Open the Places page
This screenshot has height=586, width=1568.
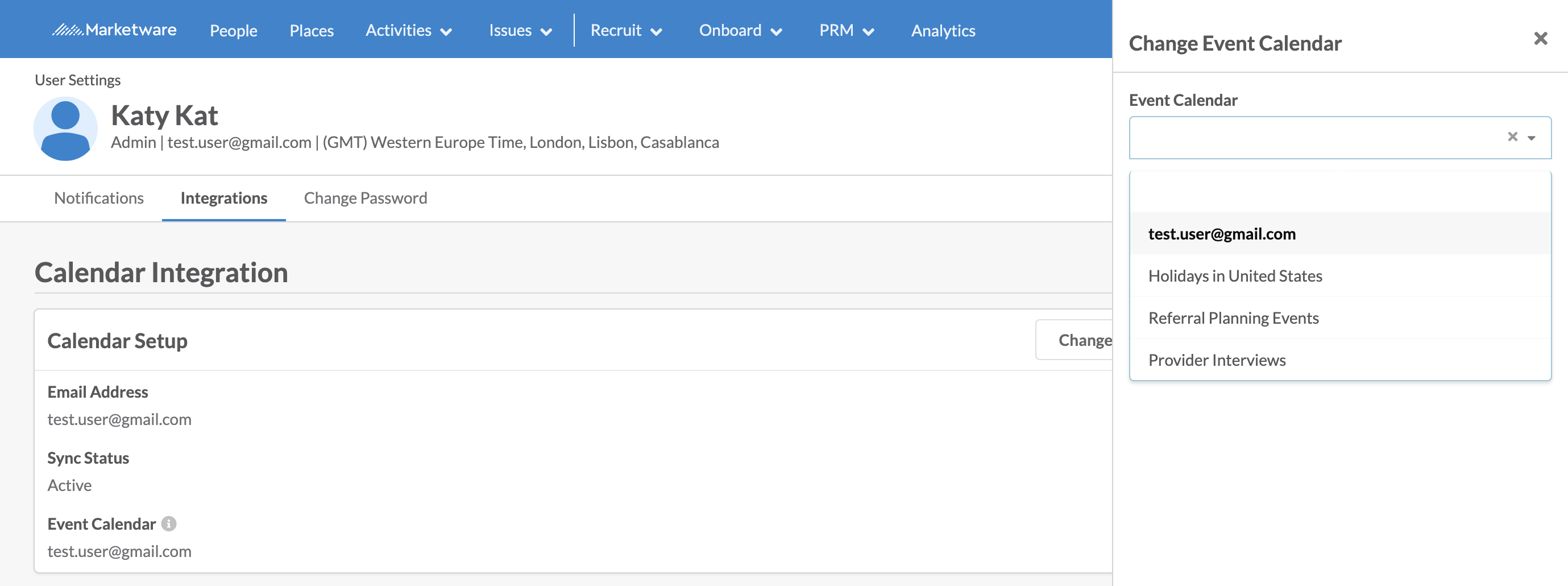(311, 31)
